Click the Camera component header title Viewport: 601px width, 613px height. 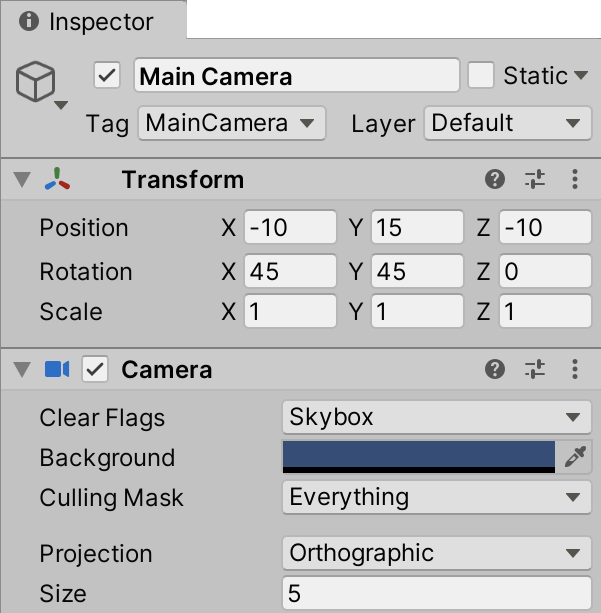tap(166, 370)
